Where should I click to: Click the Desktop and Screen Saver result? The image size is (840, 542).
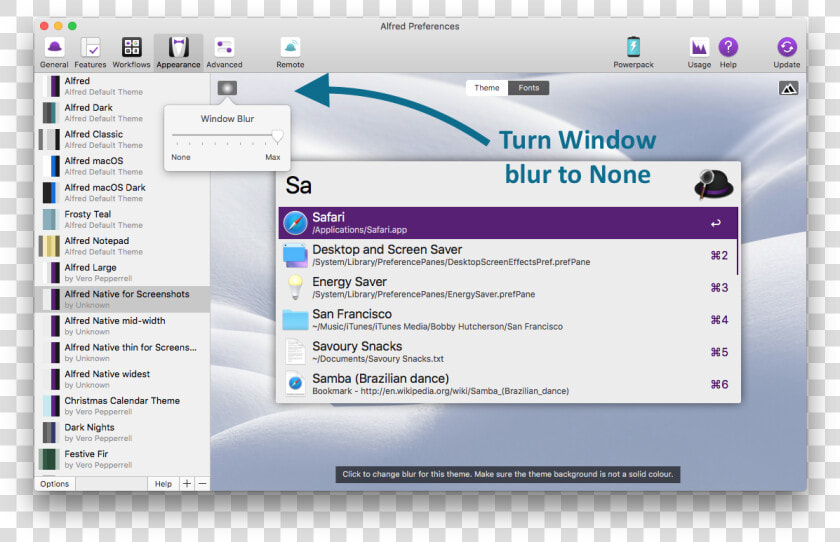(x=507, y=255)
